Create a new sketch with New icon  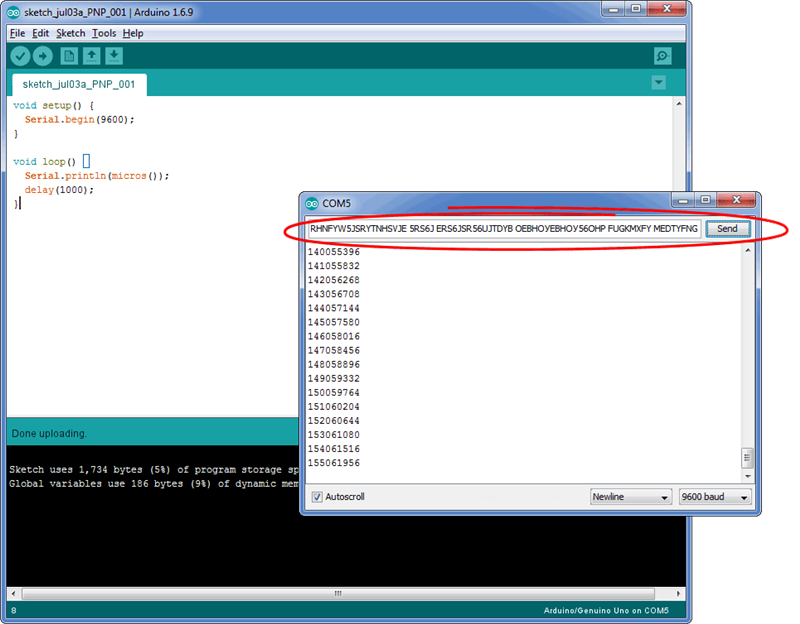click(x=69, y=56)
